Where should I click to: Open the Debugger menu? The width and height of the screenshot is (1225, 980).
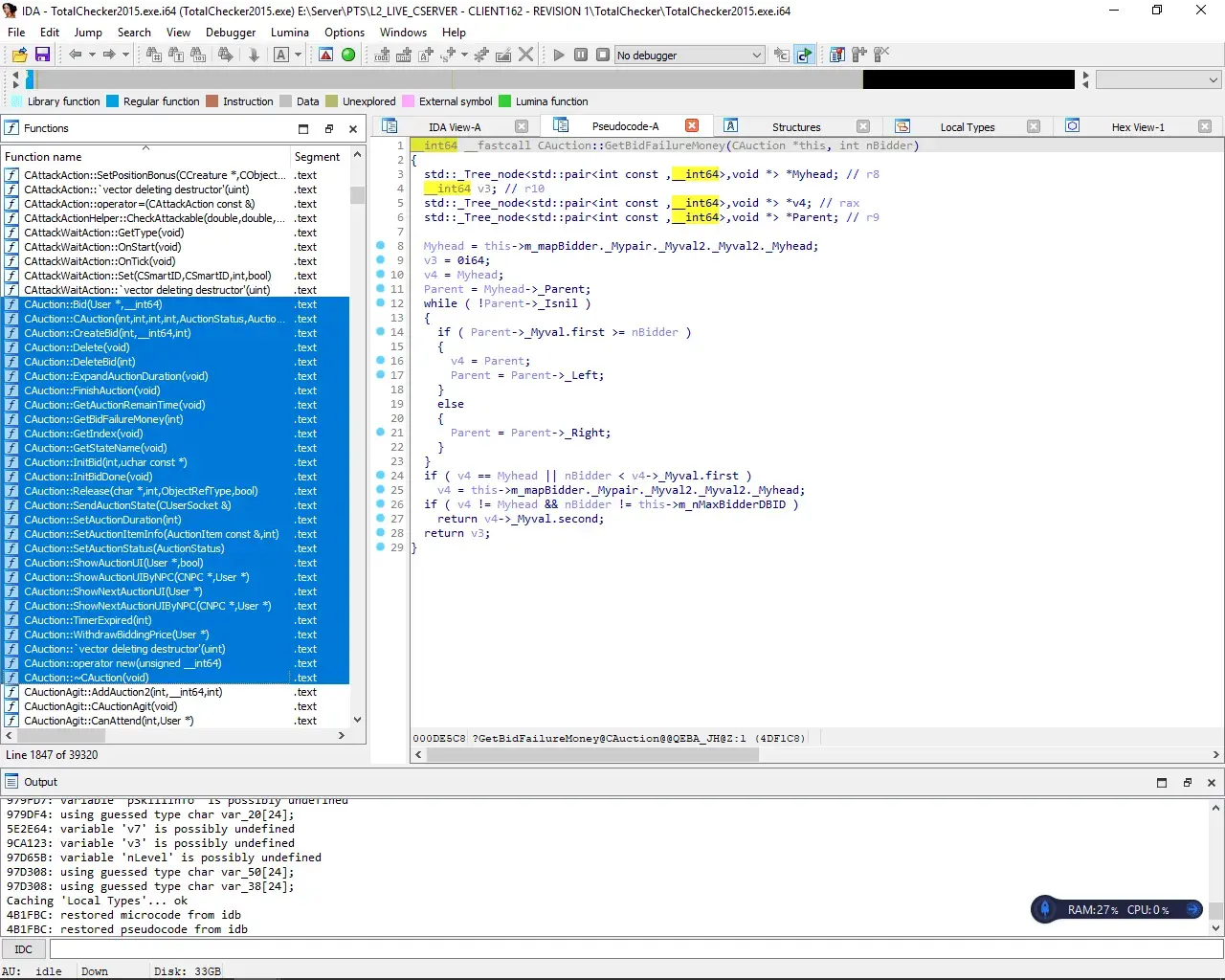point(231,32)
